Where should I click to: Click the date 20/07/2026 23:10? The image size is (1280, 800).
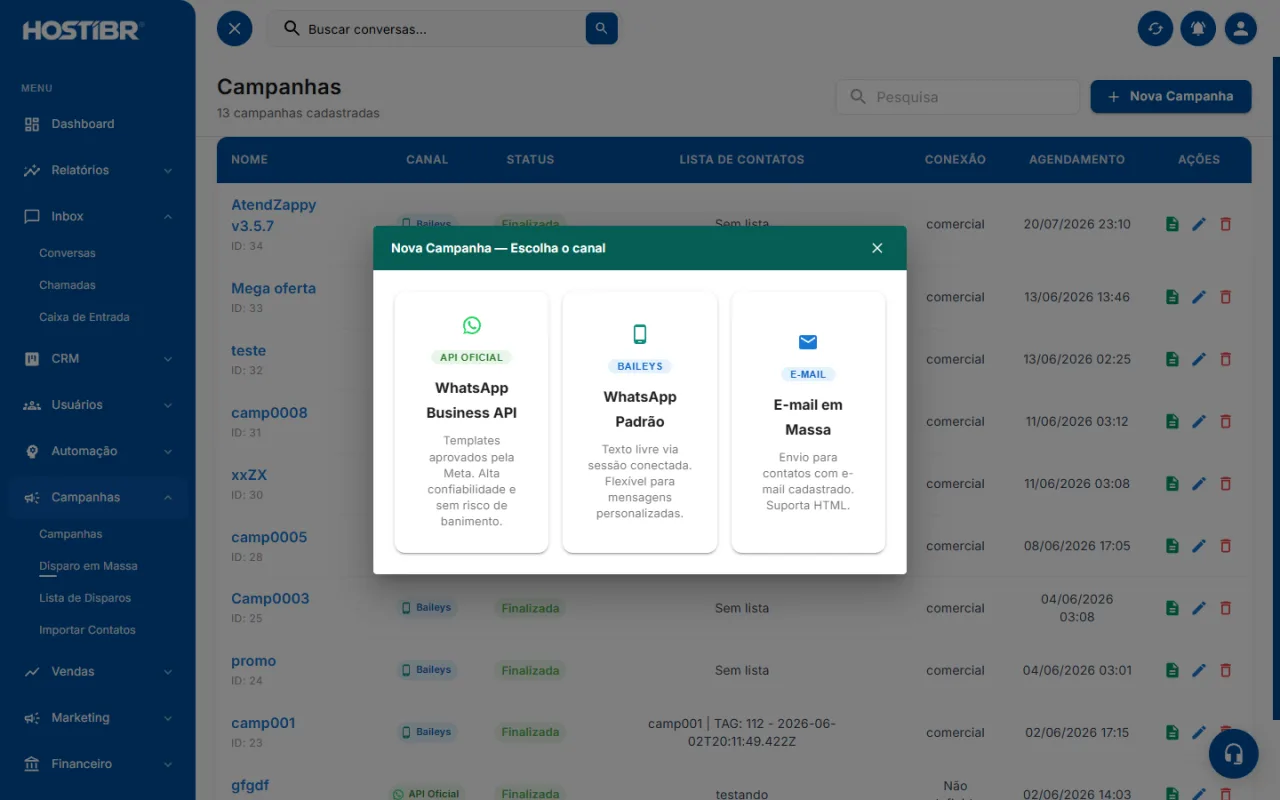(x=1077, y=224)
